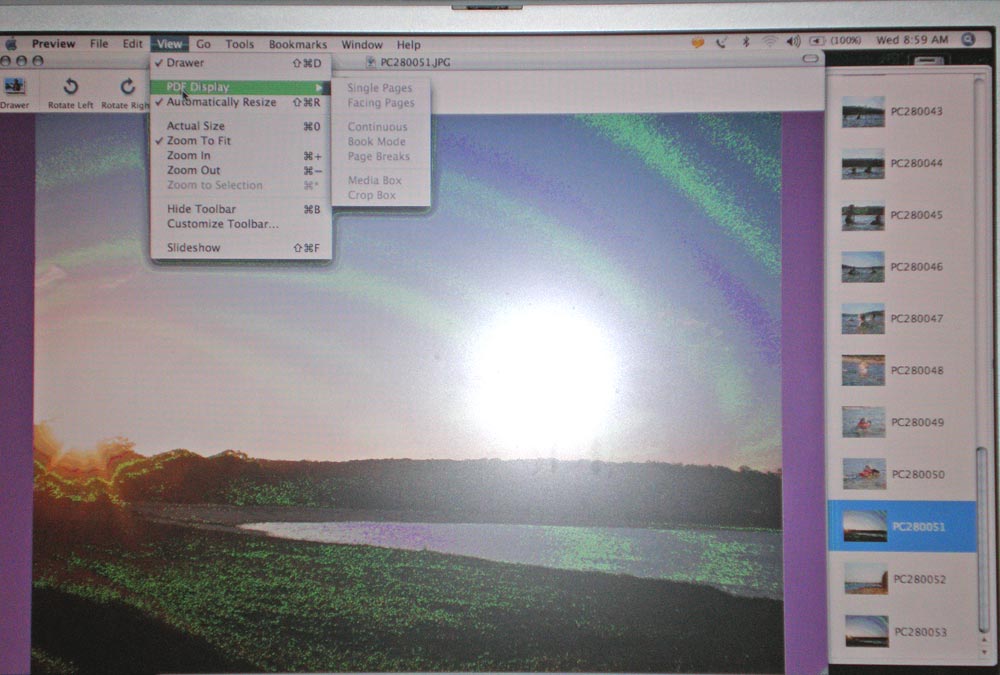Click the phone icon in the menu bar

pos(721,43)
